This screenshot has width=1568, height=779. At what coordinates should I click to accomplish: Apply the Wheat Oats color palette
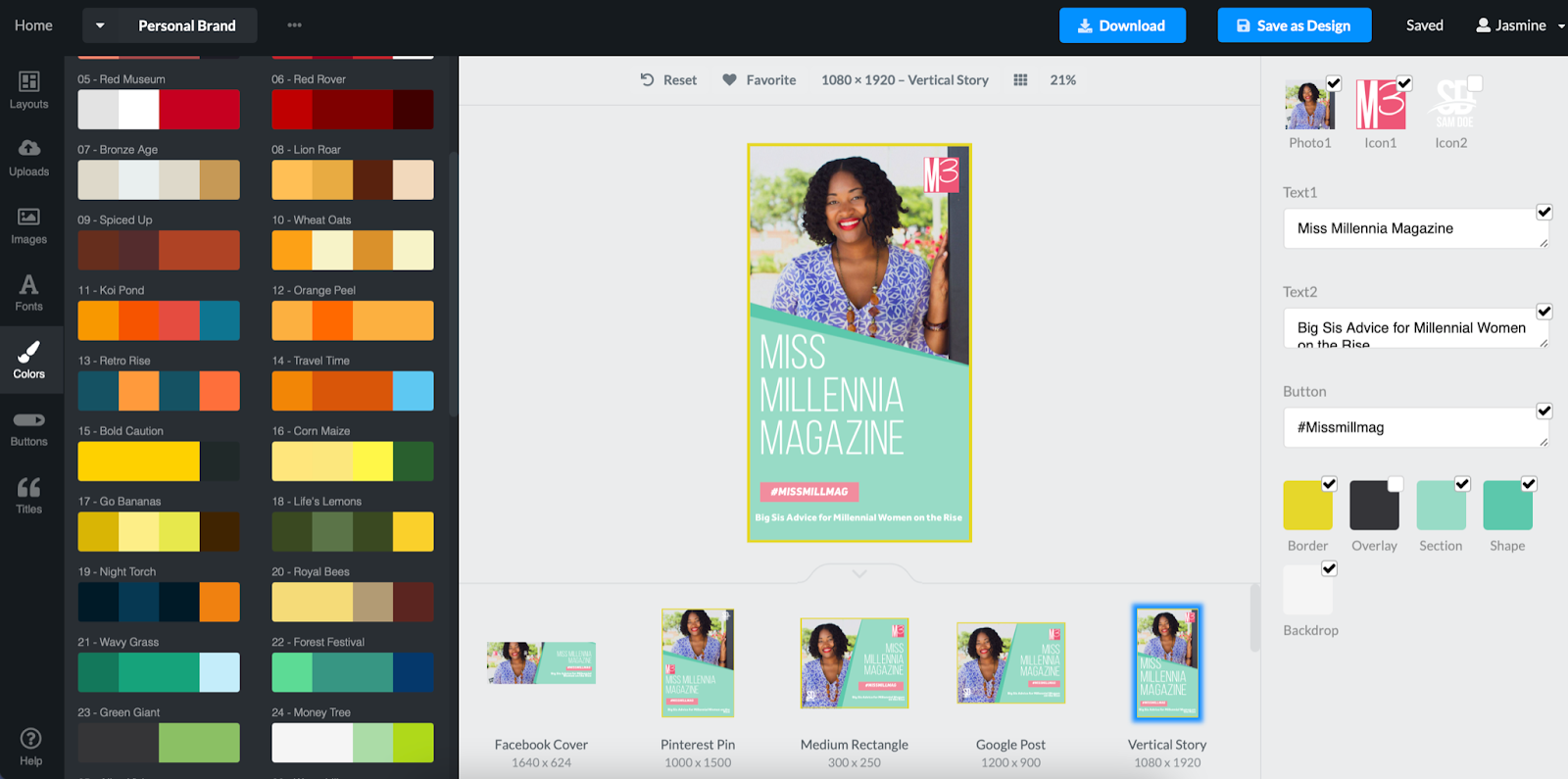tap(353, 250)
